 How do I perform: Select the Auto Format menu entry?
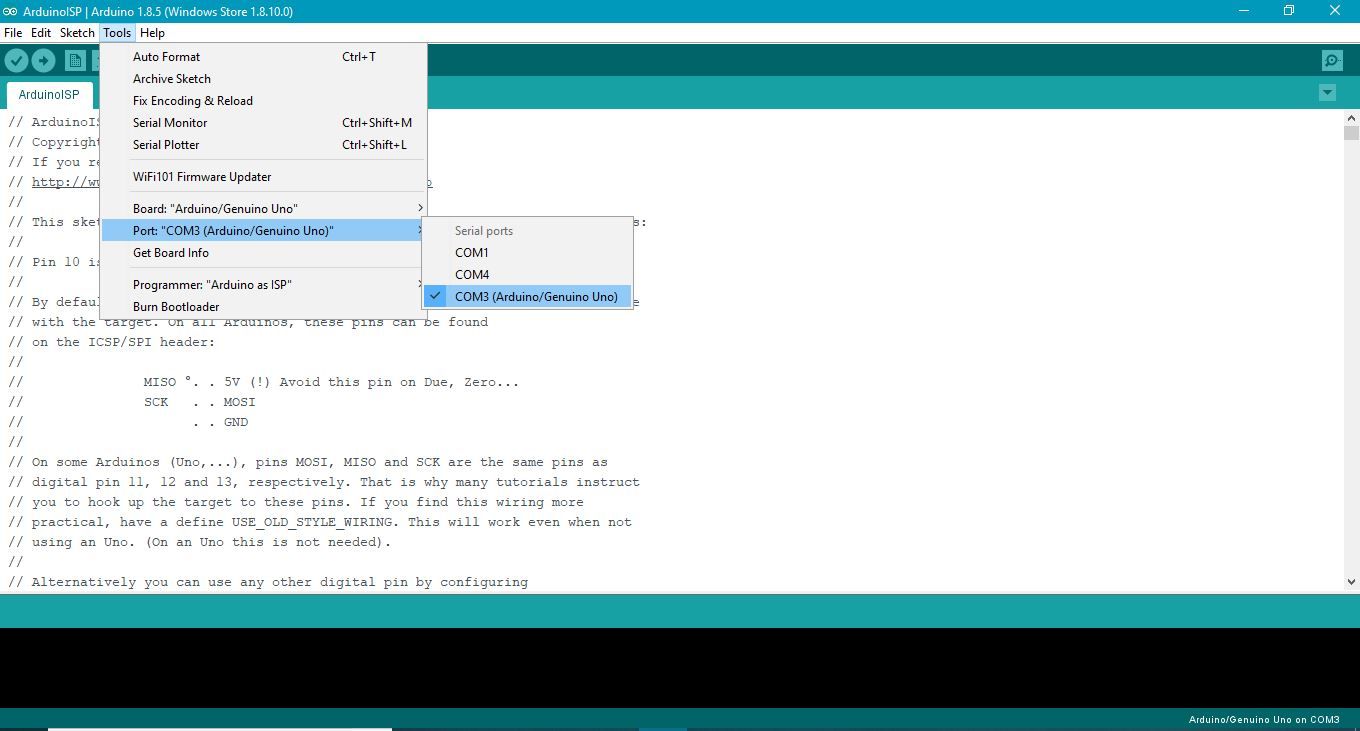pyautogui.click(x=166, y=56)
